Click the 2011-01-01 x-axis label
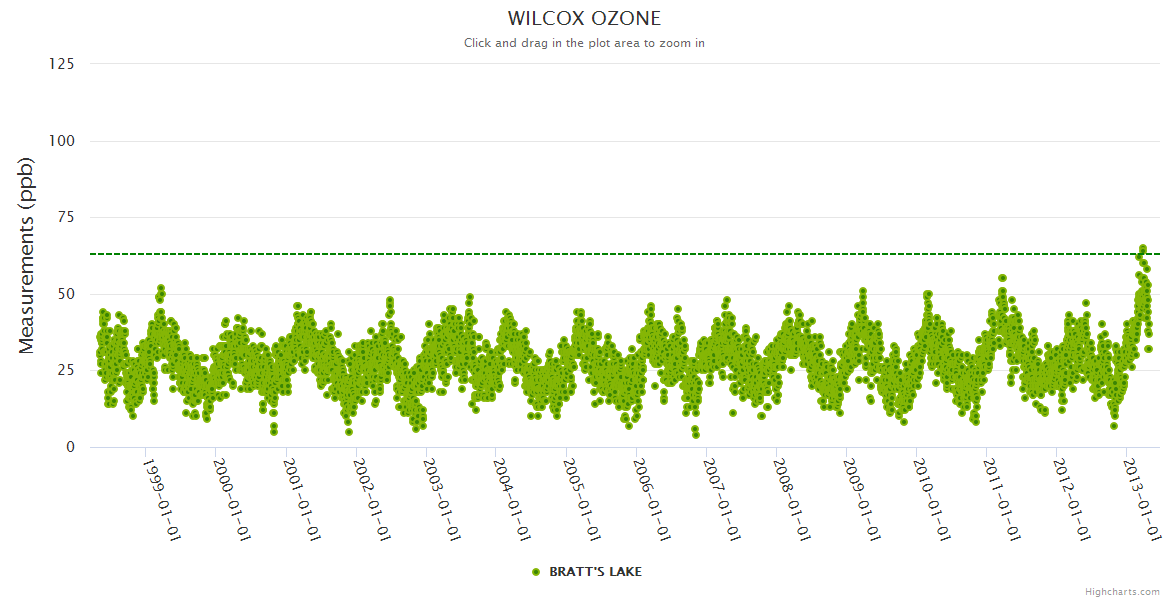 coord(1001,499)
